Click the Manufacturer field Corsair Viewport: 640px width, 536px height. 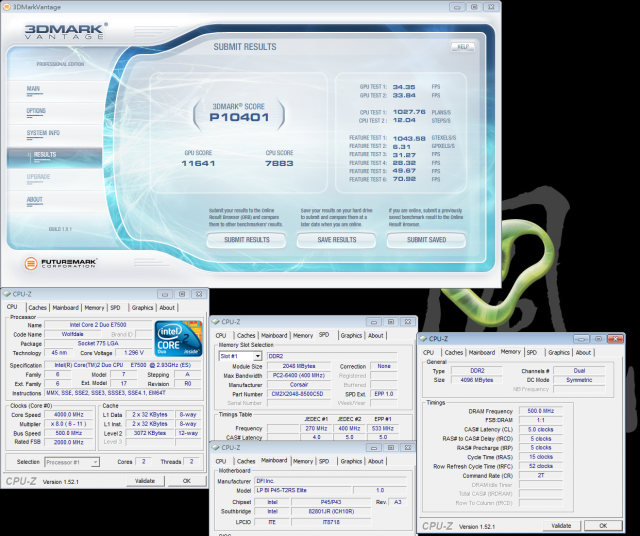(299, 385)
